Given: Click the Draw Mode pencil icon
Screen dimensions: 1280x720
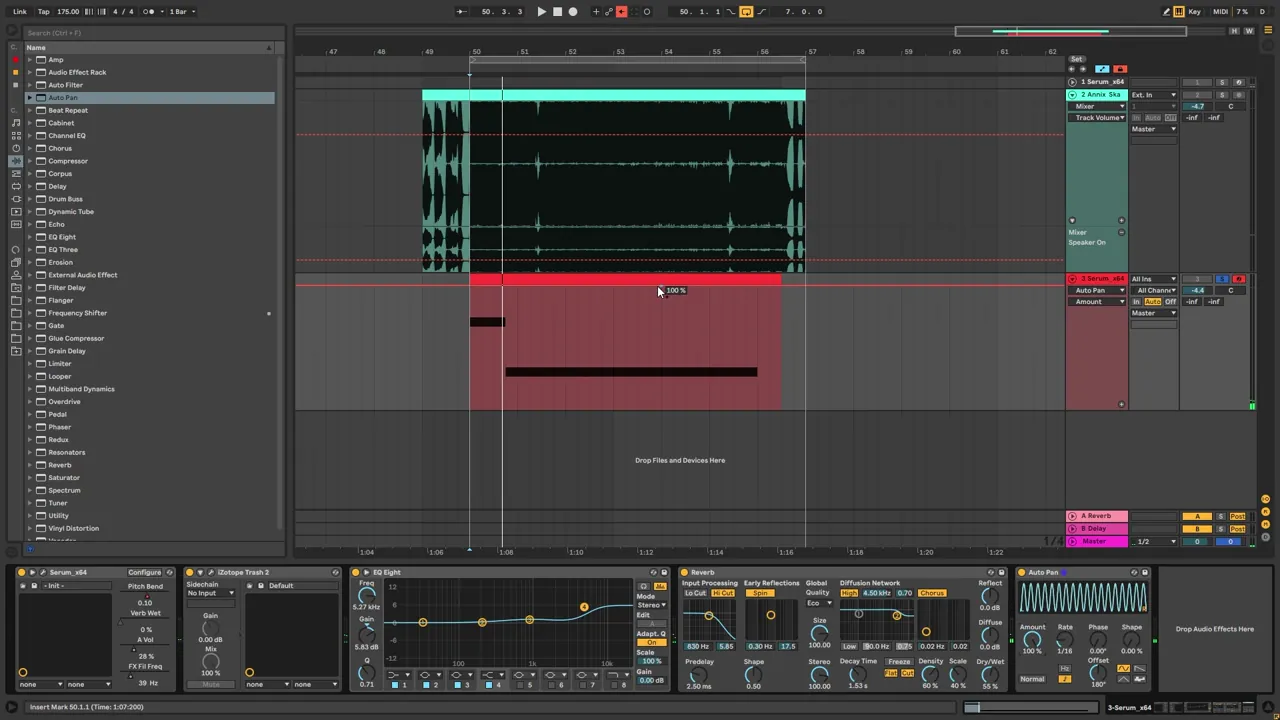Looking at the screenshot, I should tap(1166, 12).
